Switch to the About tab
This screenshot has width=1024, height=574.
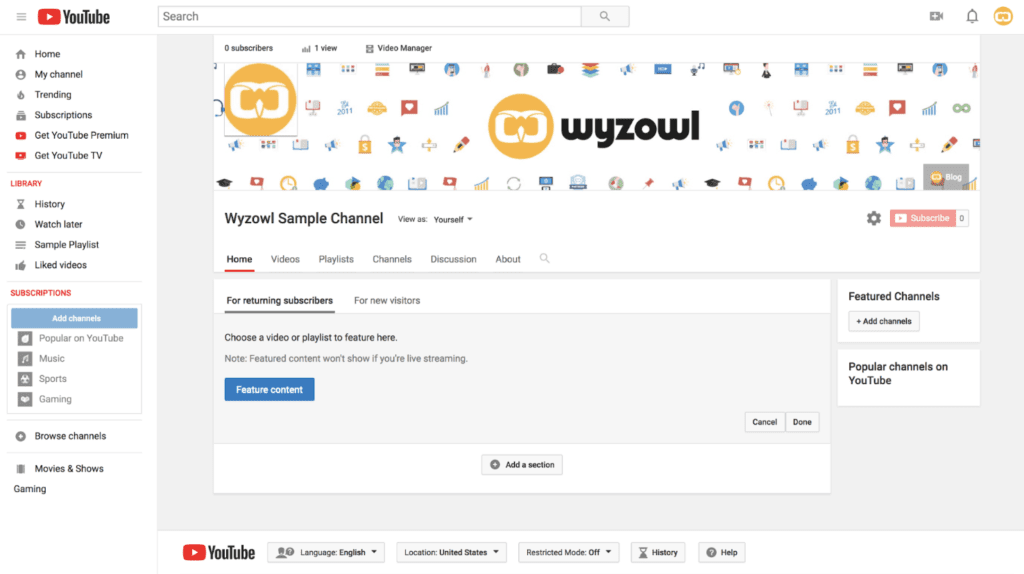point(508,259)
